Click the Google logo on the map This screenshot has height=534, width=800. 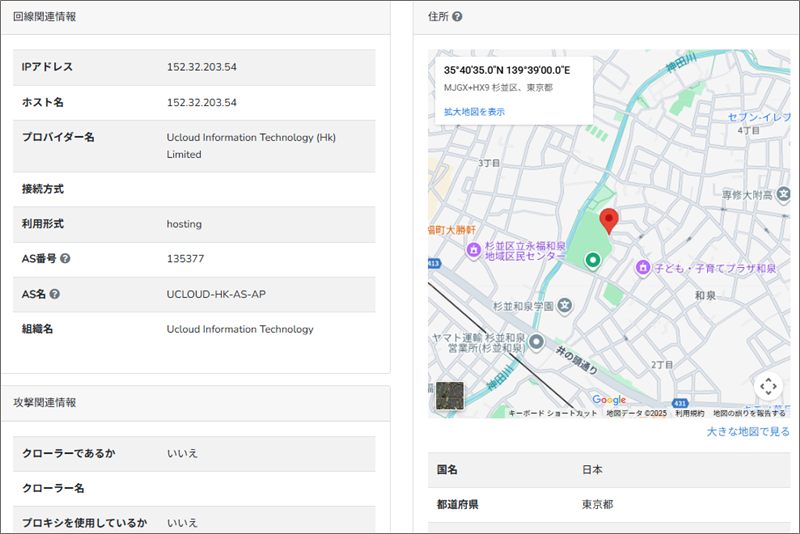click(x=608, y=400)
